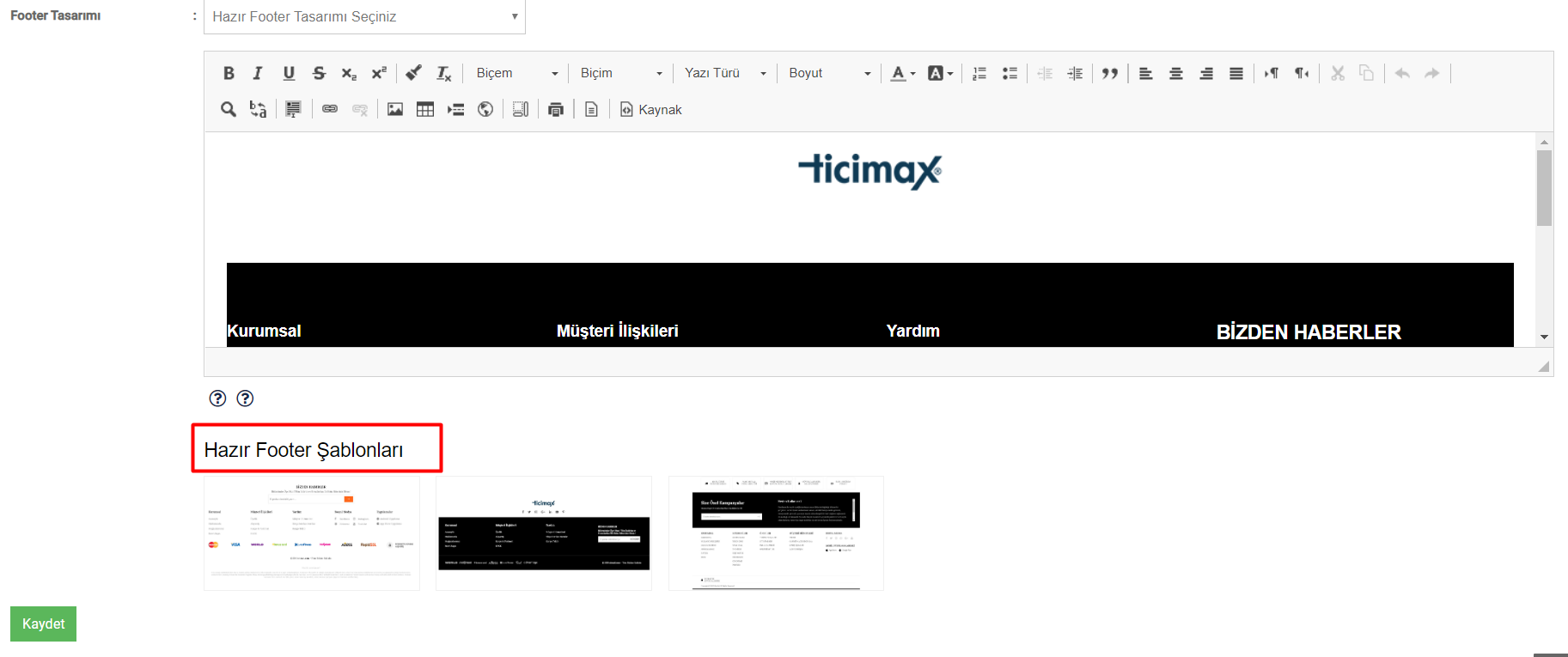Viewport: 1568px width, 657px height.
Task: Click the redo arrow
Action: pyautogui.click(x=1432, y=73)
